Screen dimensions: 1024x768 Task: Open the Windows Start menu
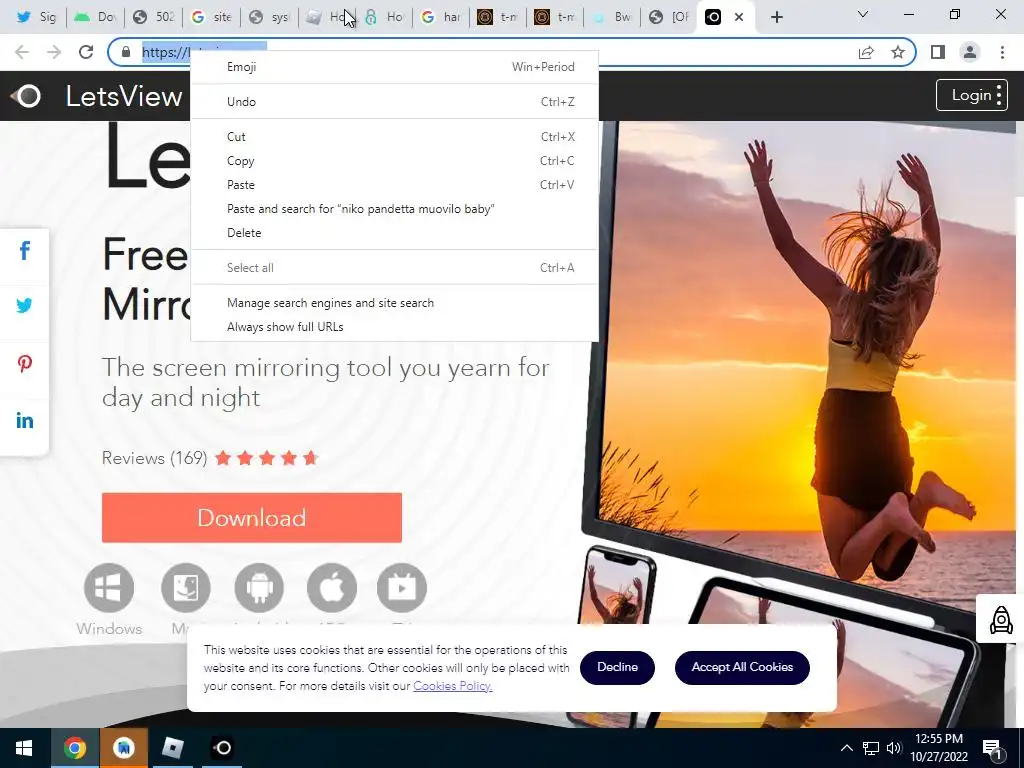[x=24, y=748]
